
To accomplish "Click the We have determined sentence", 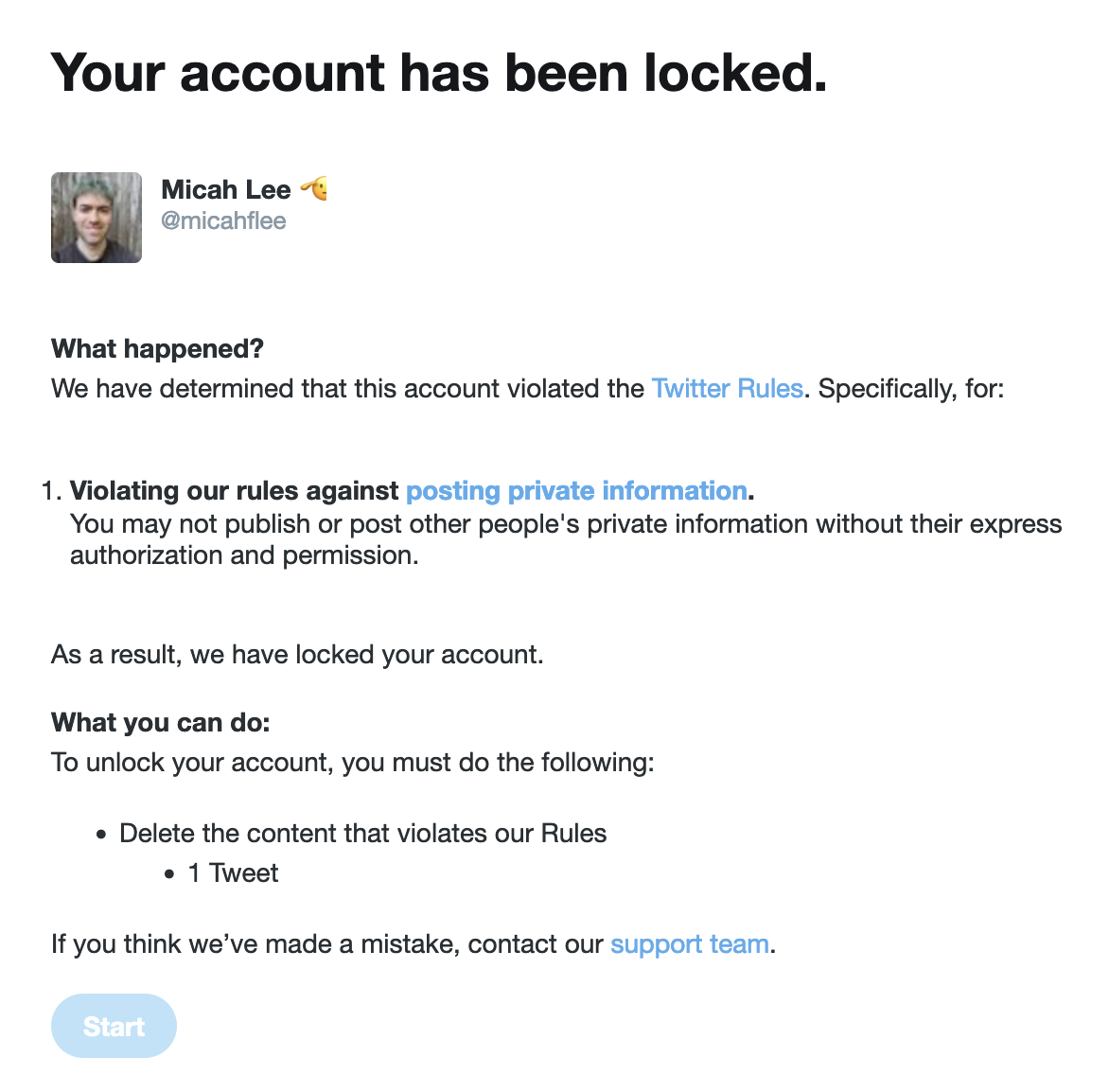I will pyautogui.click(x=347, y=389).
